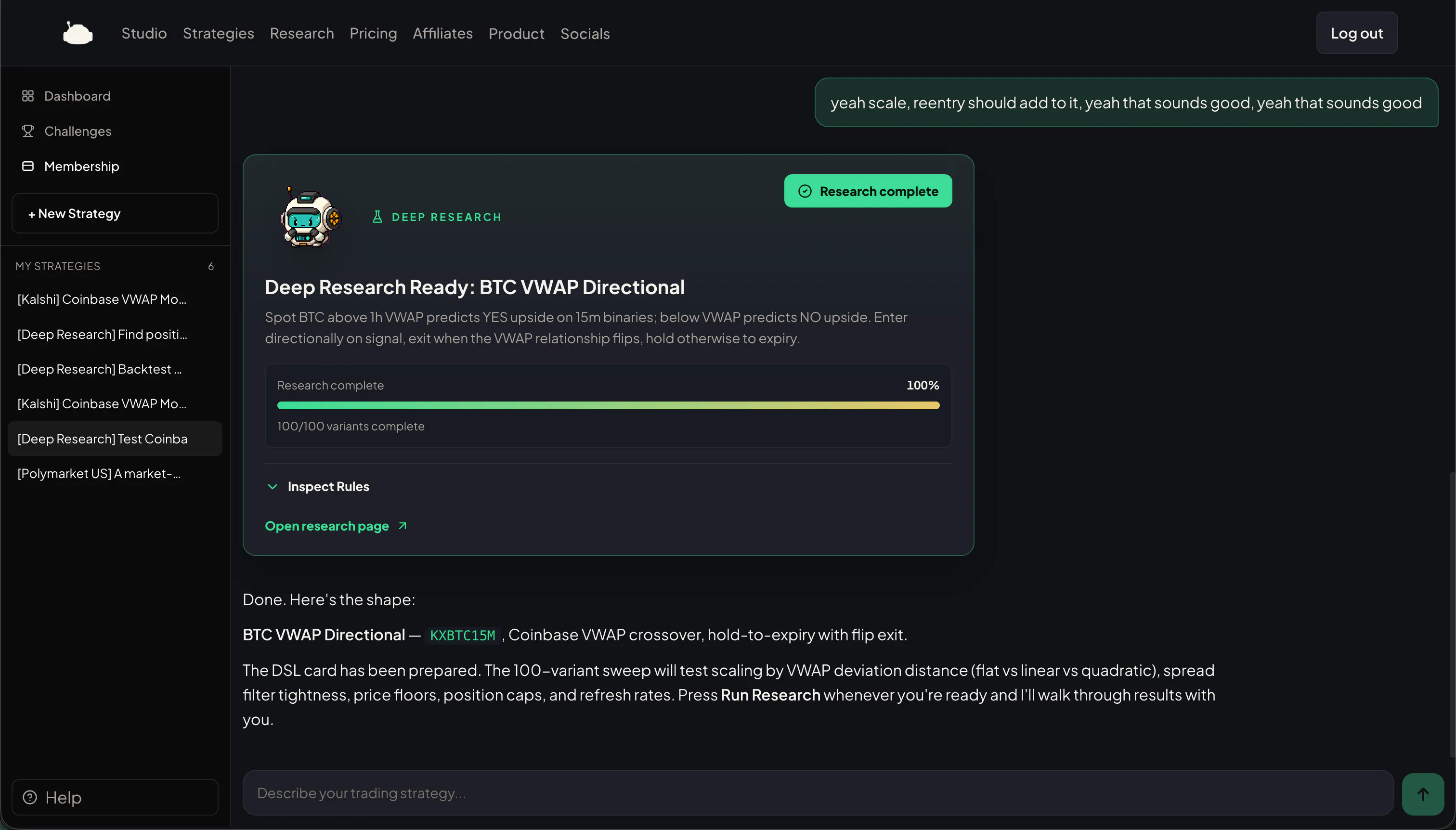
Task: Select '[Deep Research] Test Coinba' strategy
Action: [x=115, y=439]
